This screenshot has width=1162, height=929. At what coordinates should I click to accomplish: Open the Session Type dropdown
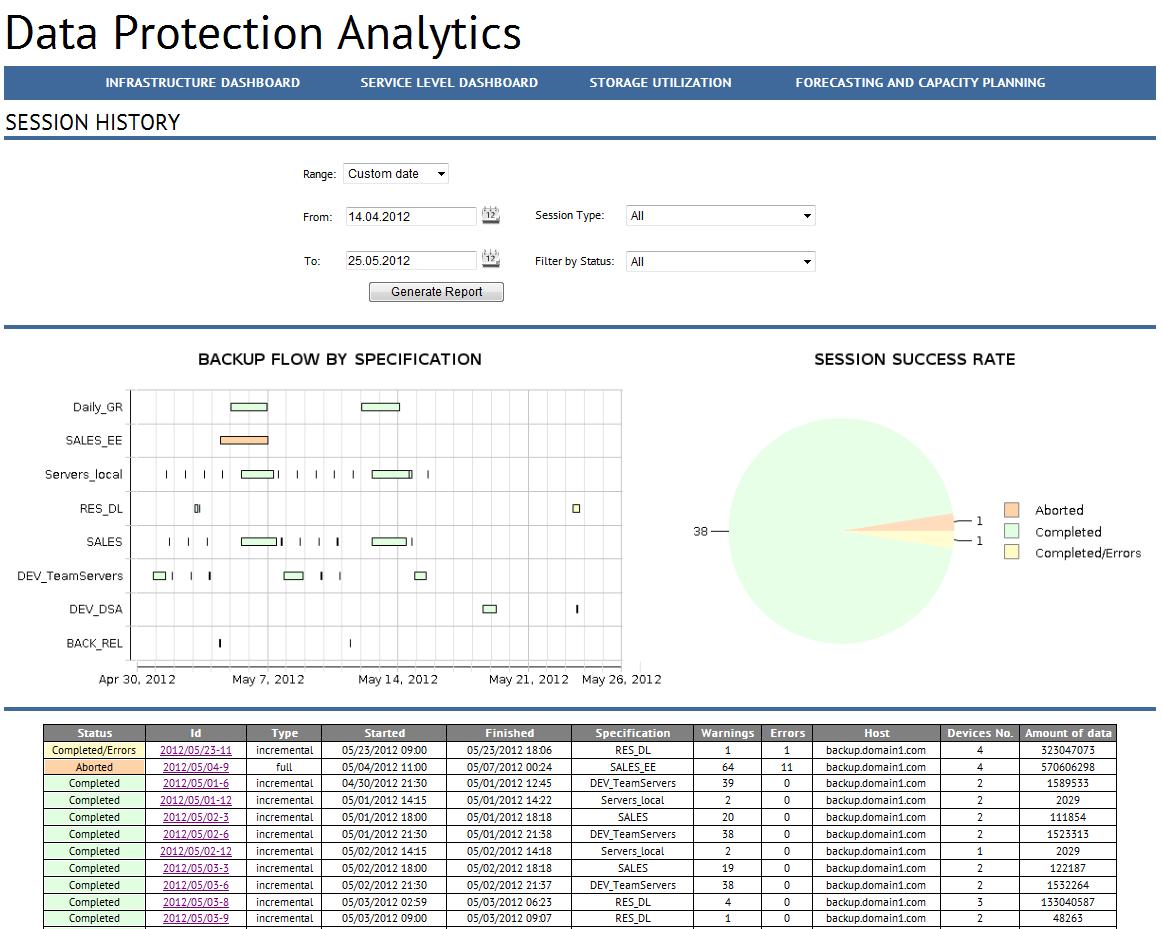tap(719, 215)
